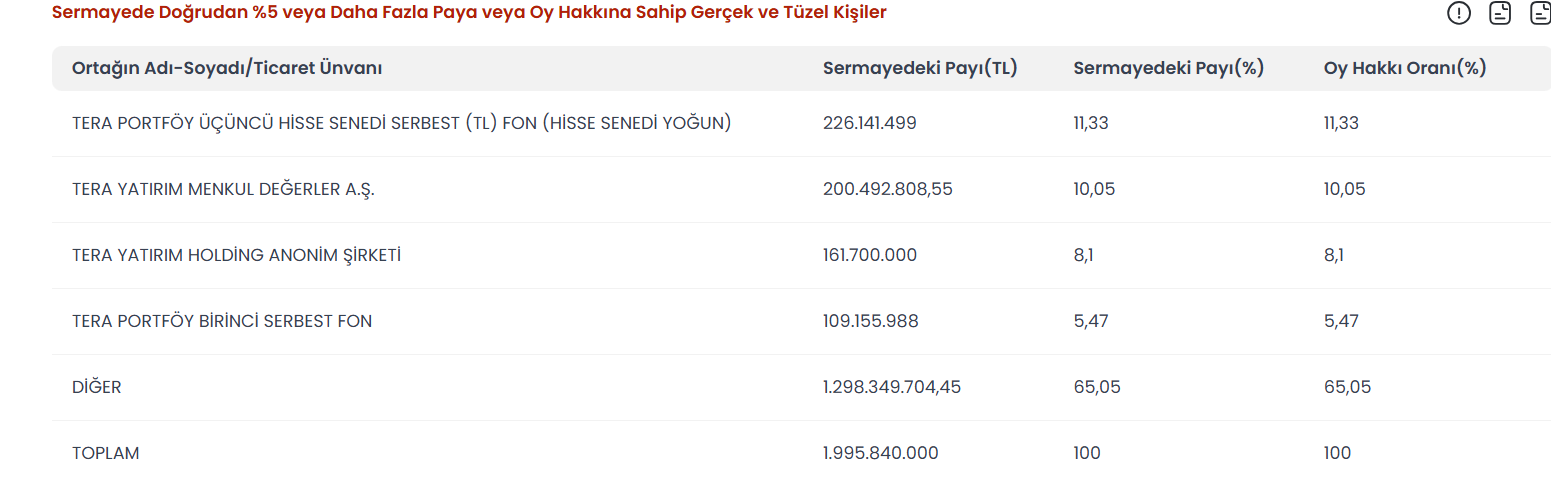Click the rightmost document icon
Screen dimensions: 1551x478
point(1540,13)
